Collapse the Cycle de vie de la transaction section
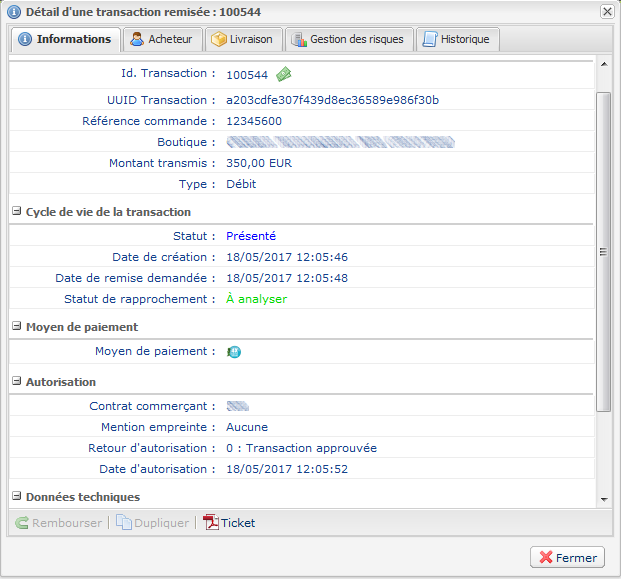 17,212
